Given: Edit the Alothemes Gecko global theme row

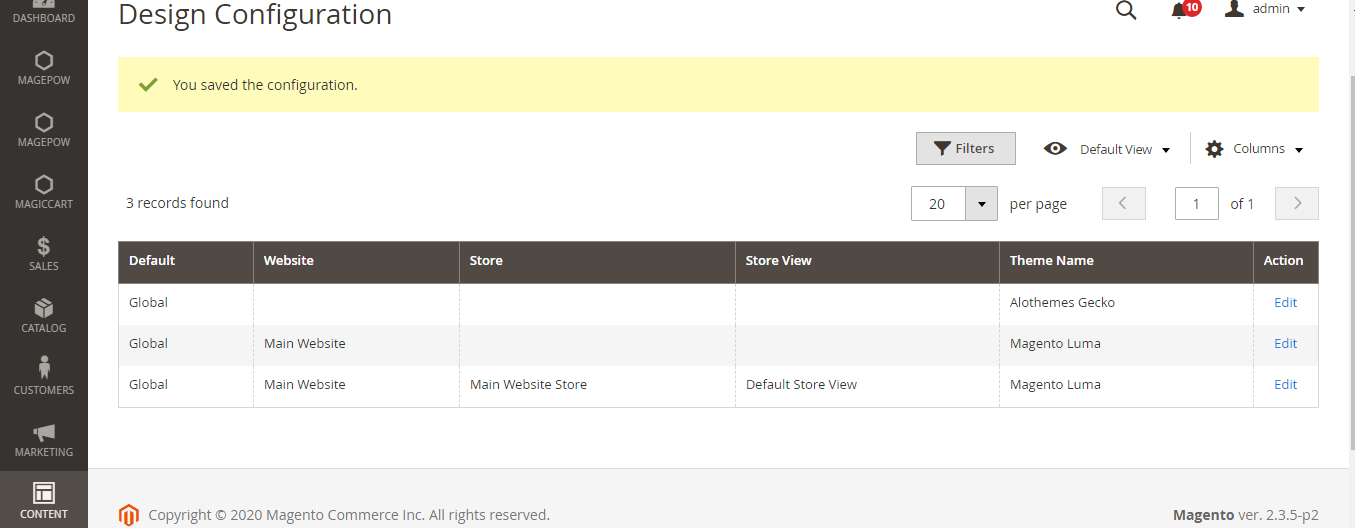Looking at the screenshot, I should (x=1285, y=302).
